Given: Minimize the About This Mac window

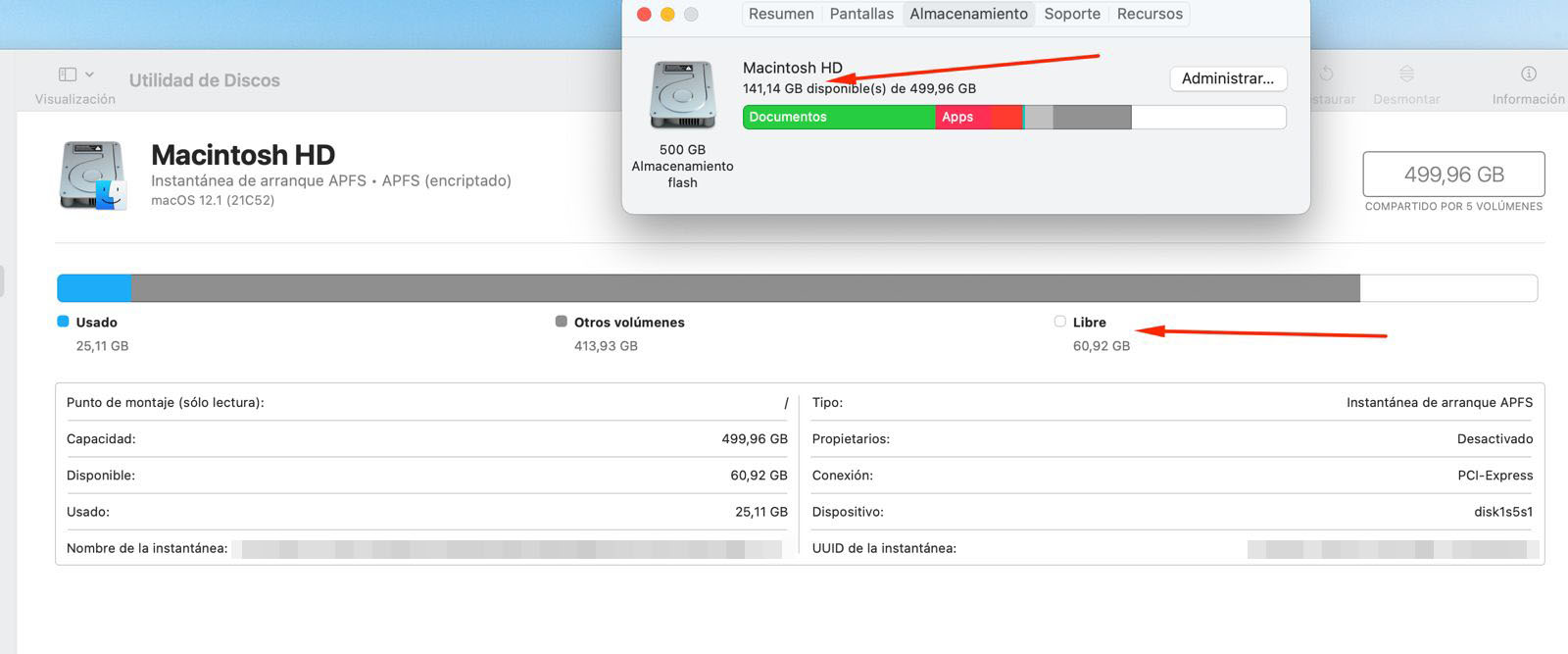Looking at the screenshot, I should pyautogui.click(x=667, y=14).
